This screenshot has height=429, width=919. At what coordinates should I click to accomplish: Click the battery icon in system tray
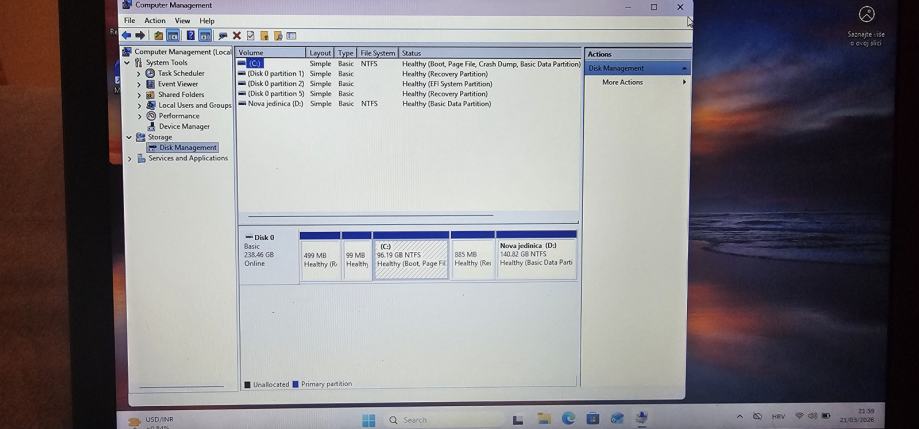[826, 416]
